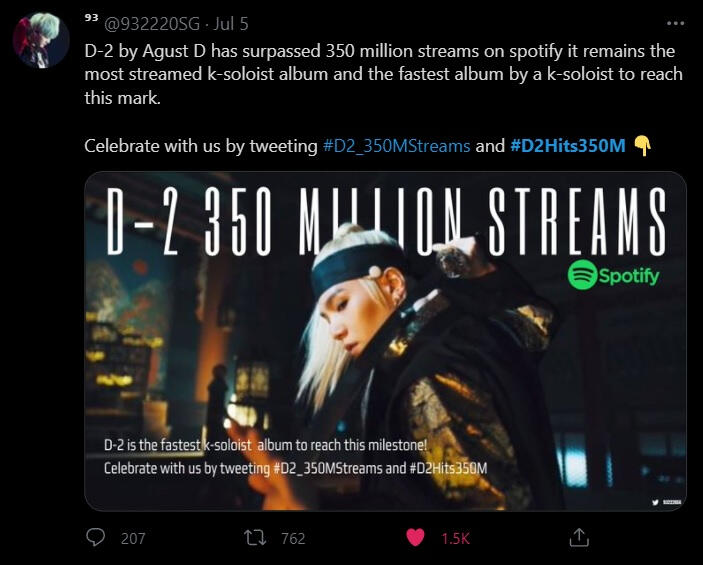Unlike the tweet via the pink heart

415,537
